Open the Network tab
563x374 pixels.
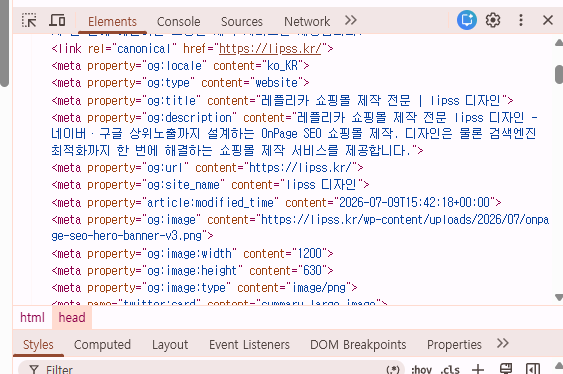tap(307, 22)
